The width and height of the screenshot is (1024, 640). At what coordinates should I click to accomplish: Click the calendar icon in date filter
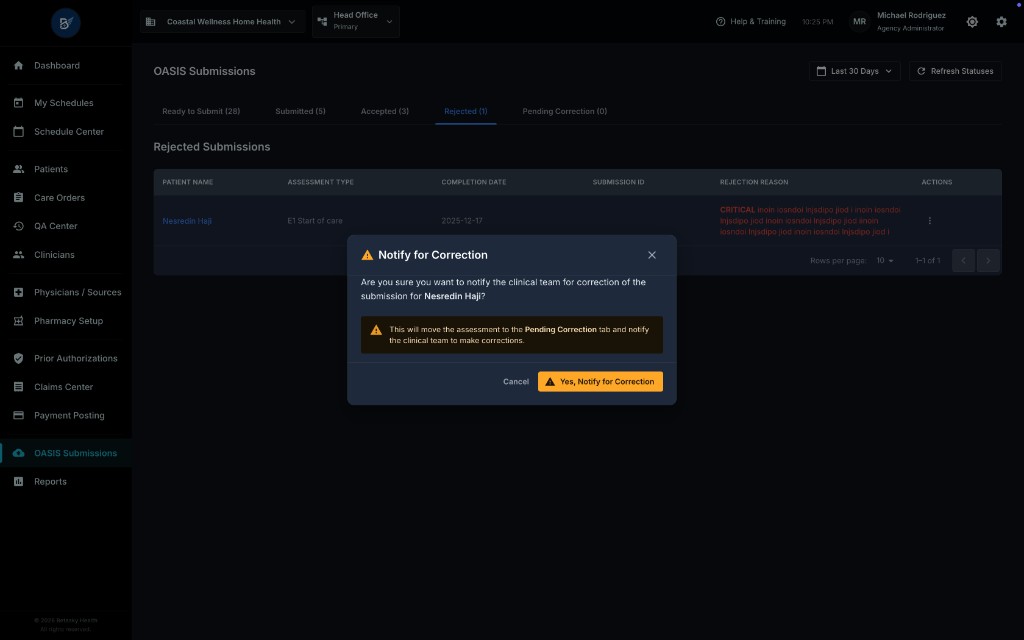pyautogui.click(x=821, y=71)
